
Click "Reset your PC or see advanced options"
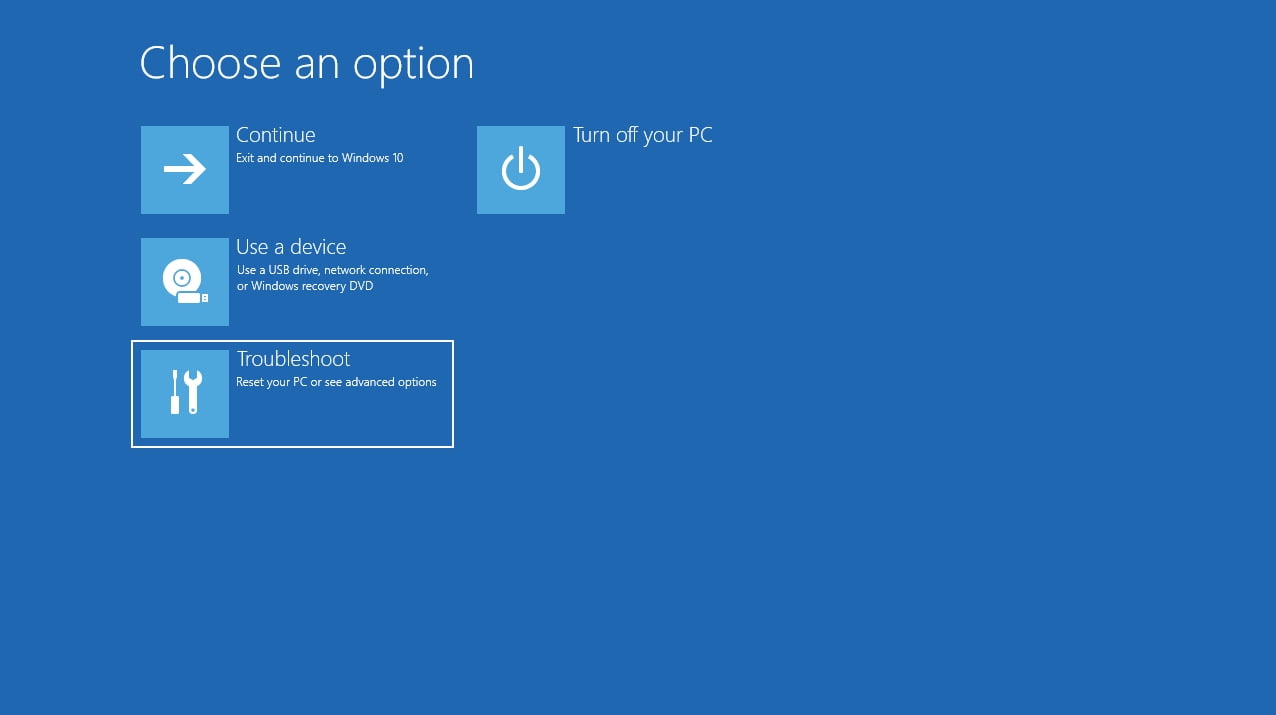tap(336, 382)
